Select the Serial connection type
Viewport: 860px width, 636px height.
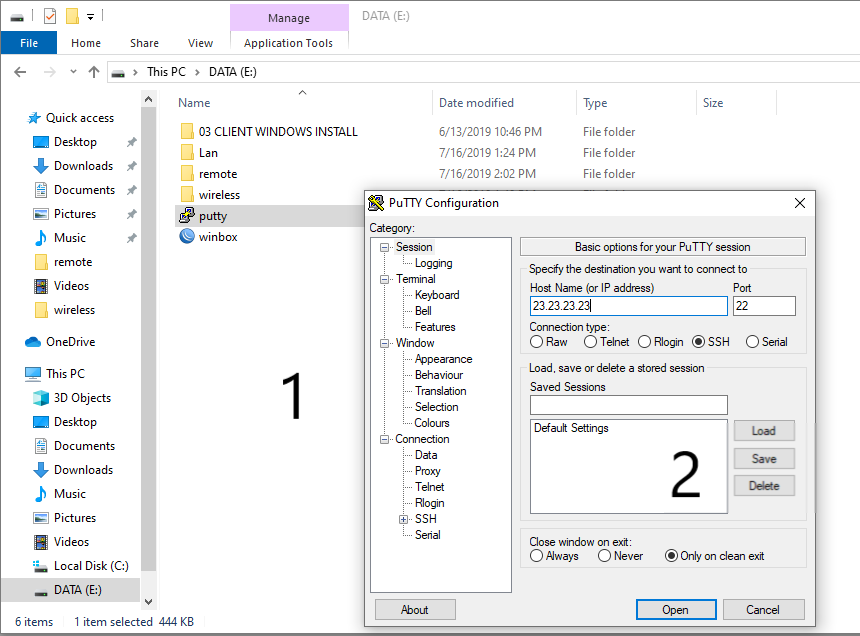coord(752,342)
